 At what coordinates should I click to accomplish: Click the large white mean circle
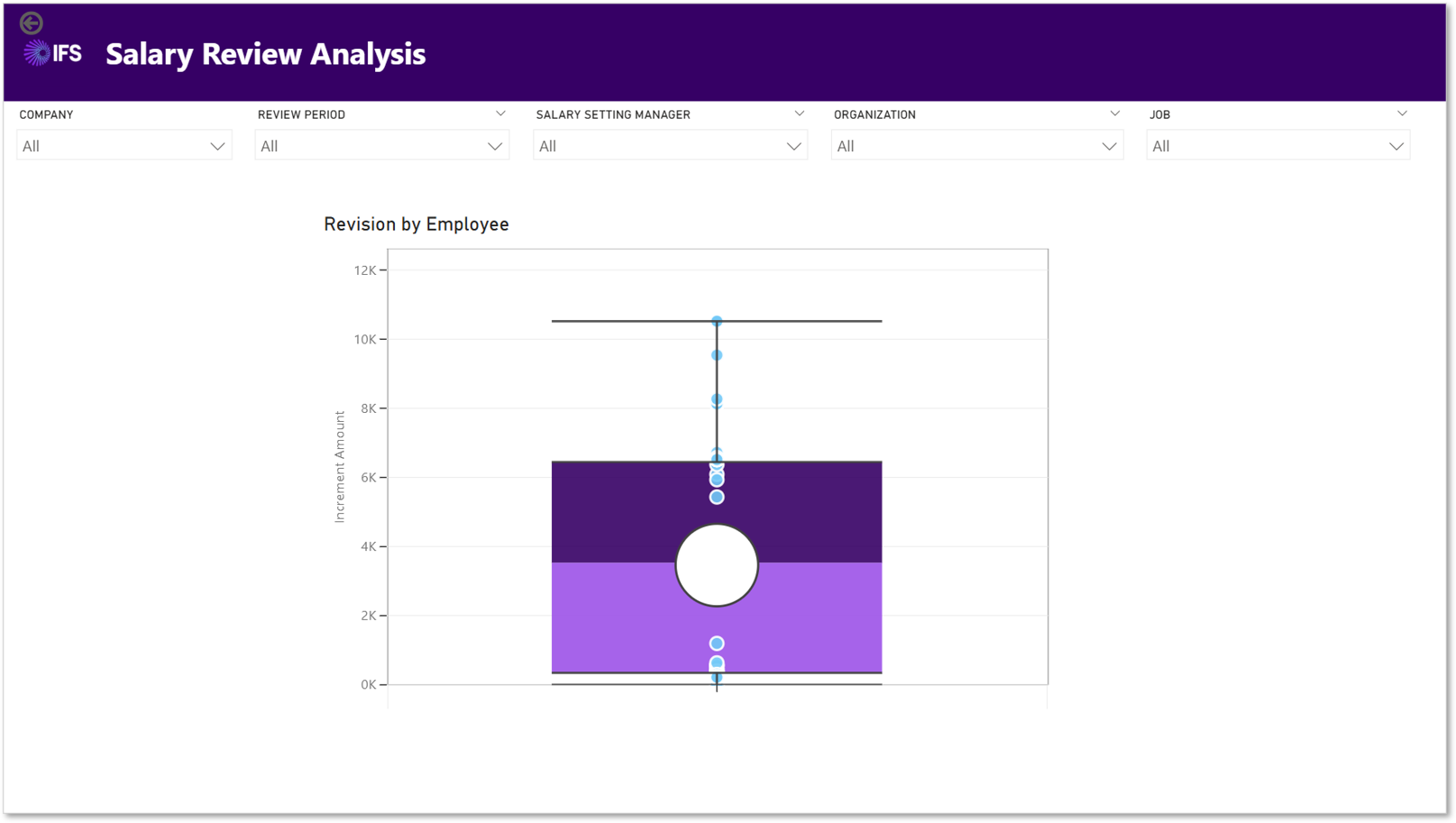[717, 565]
